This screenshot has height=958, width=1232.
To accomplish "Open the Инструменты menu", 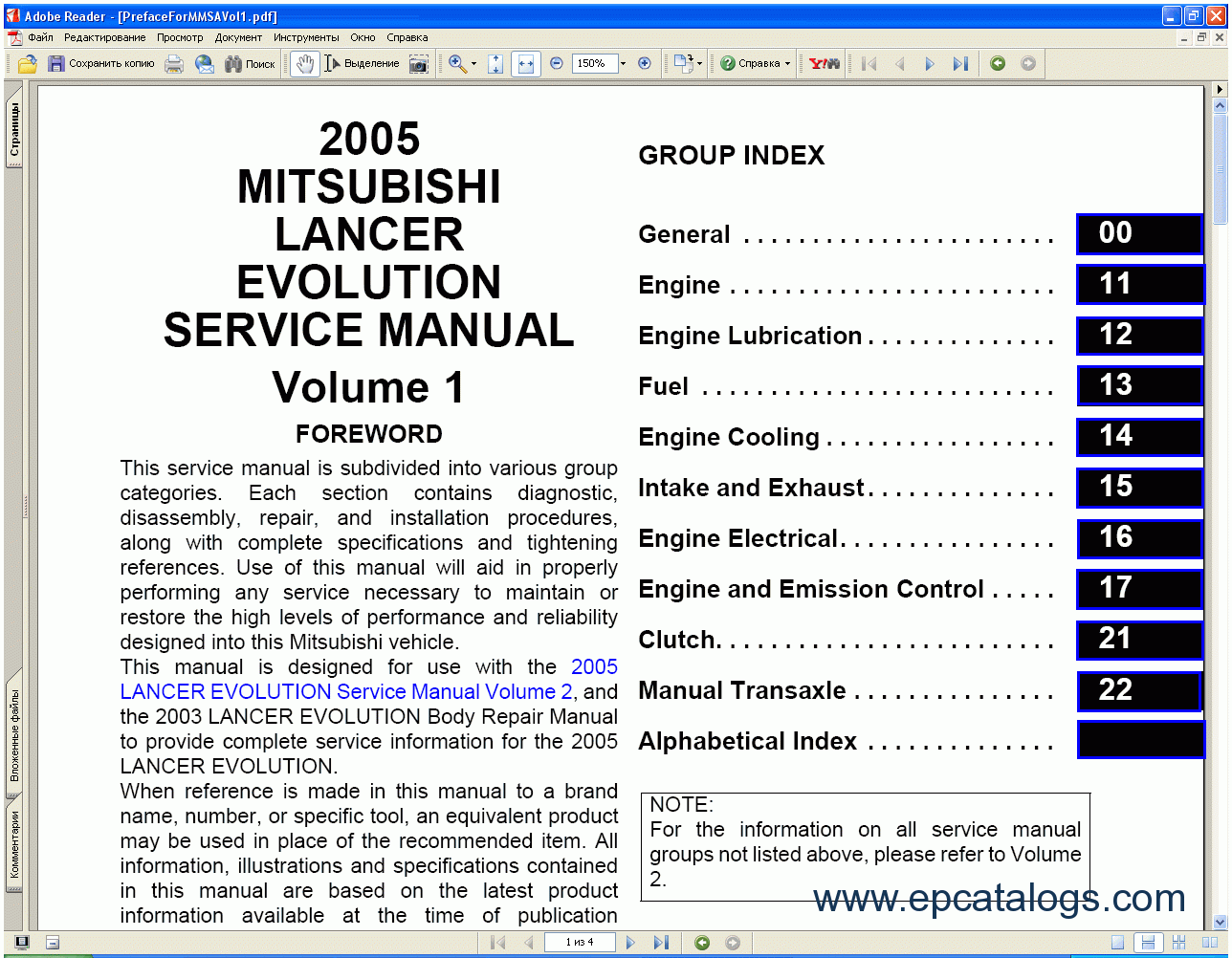I will pyautogui.click(x=306, y=37).
